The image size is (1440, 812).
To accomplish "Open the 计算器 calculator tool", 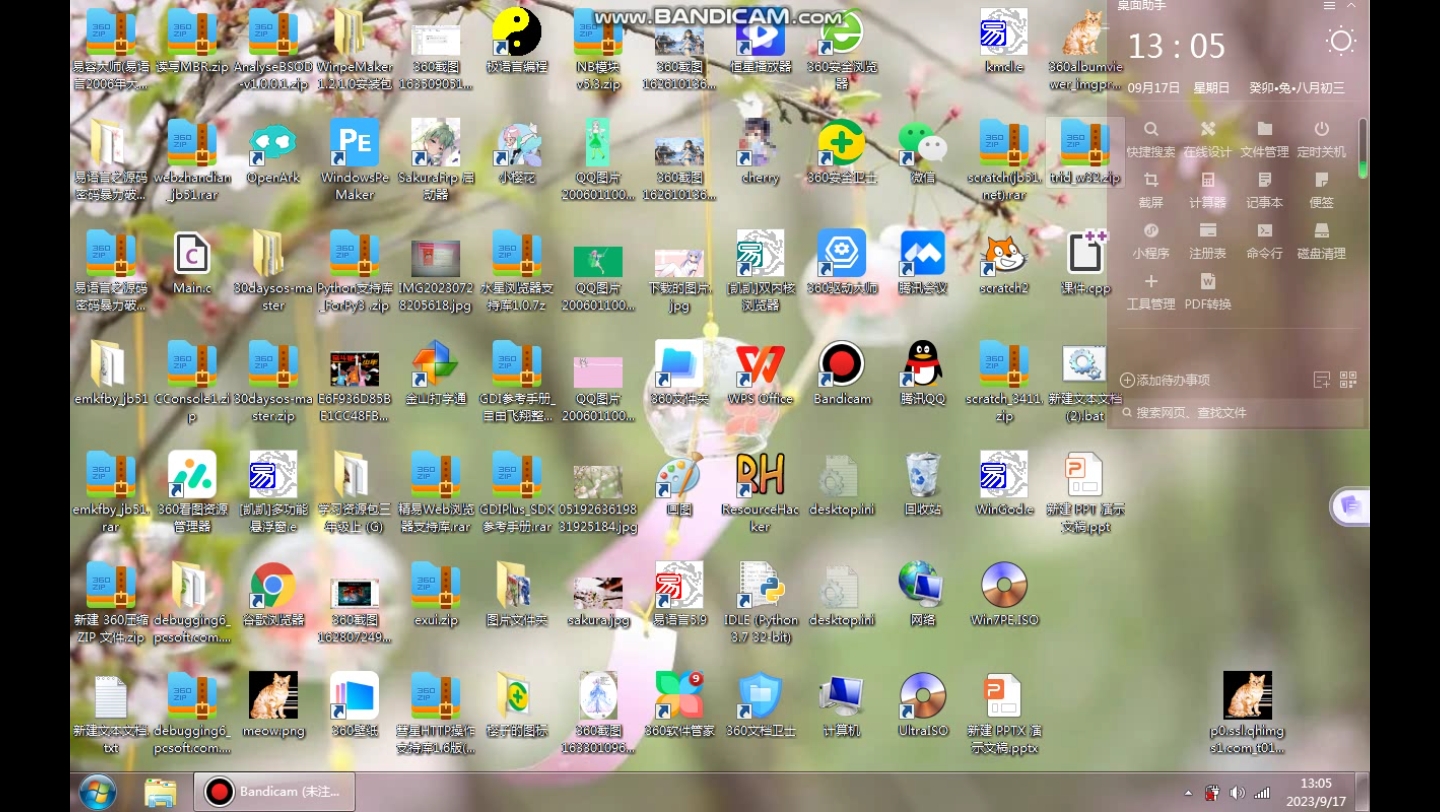I will (1208, 190).
